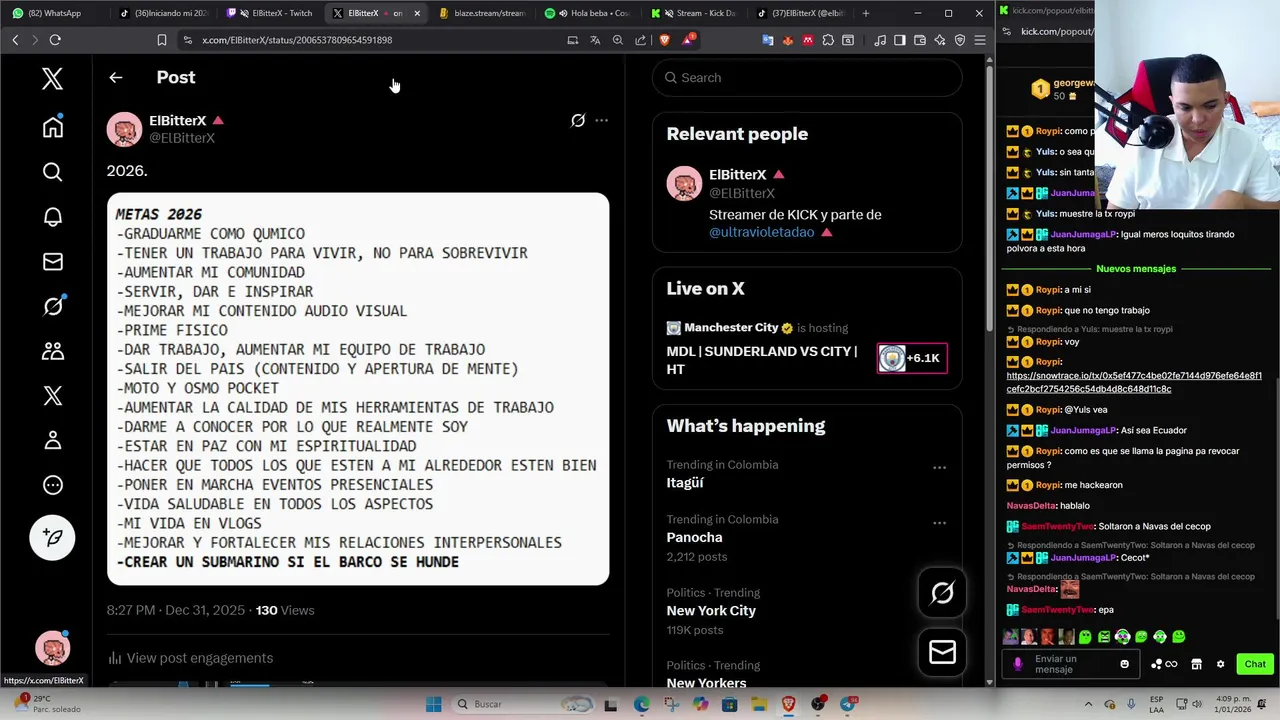Click Grok explain icon on the post

pyautogui.click(x=578, y=120)
